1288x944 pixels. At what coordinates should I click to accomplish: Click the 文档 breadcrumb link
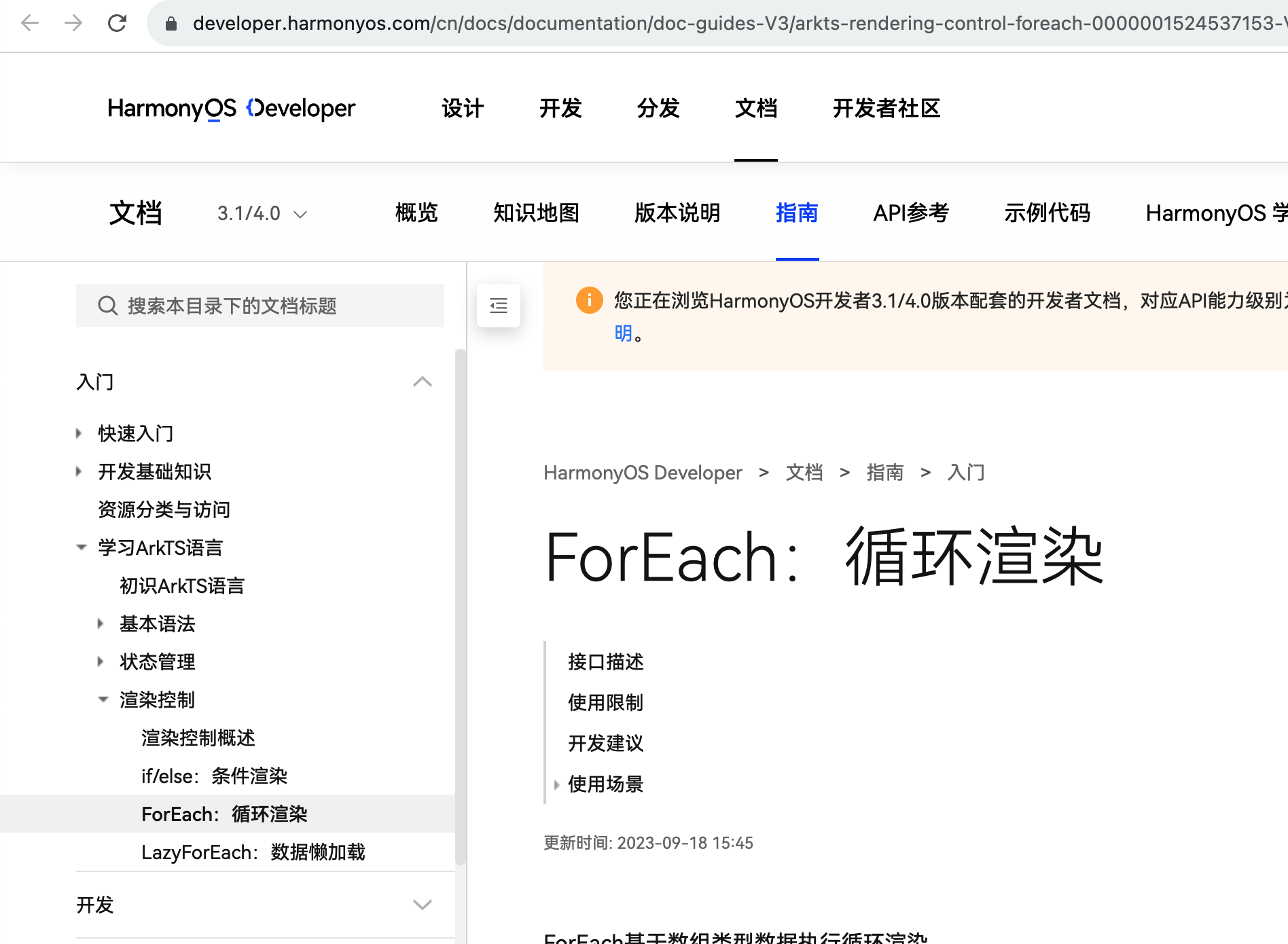click(x=804, y=473)
